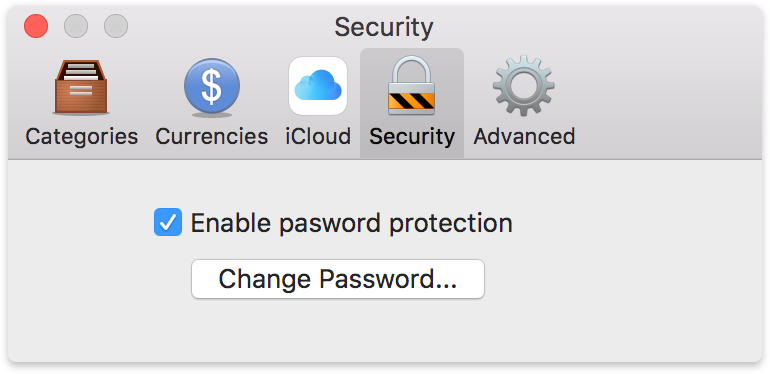Click the greyed-out zoom window button
The width and height of the screenshot is (770, 374).
click(116, 26)
